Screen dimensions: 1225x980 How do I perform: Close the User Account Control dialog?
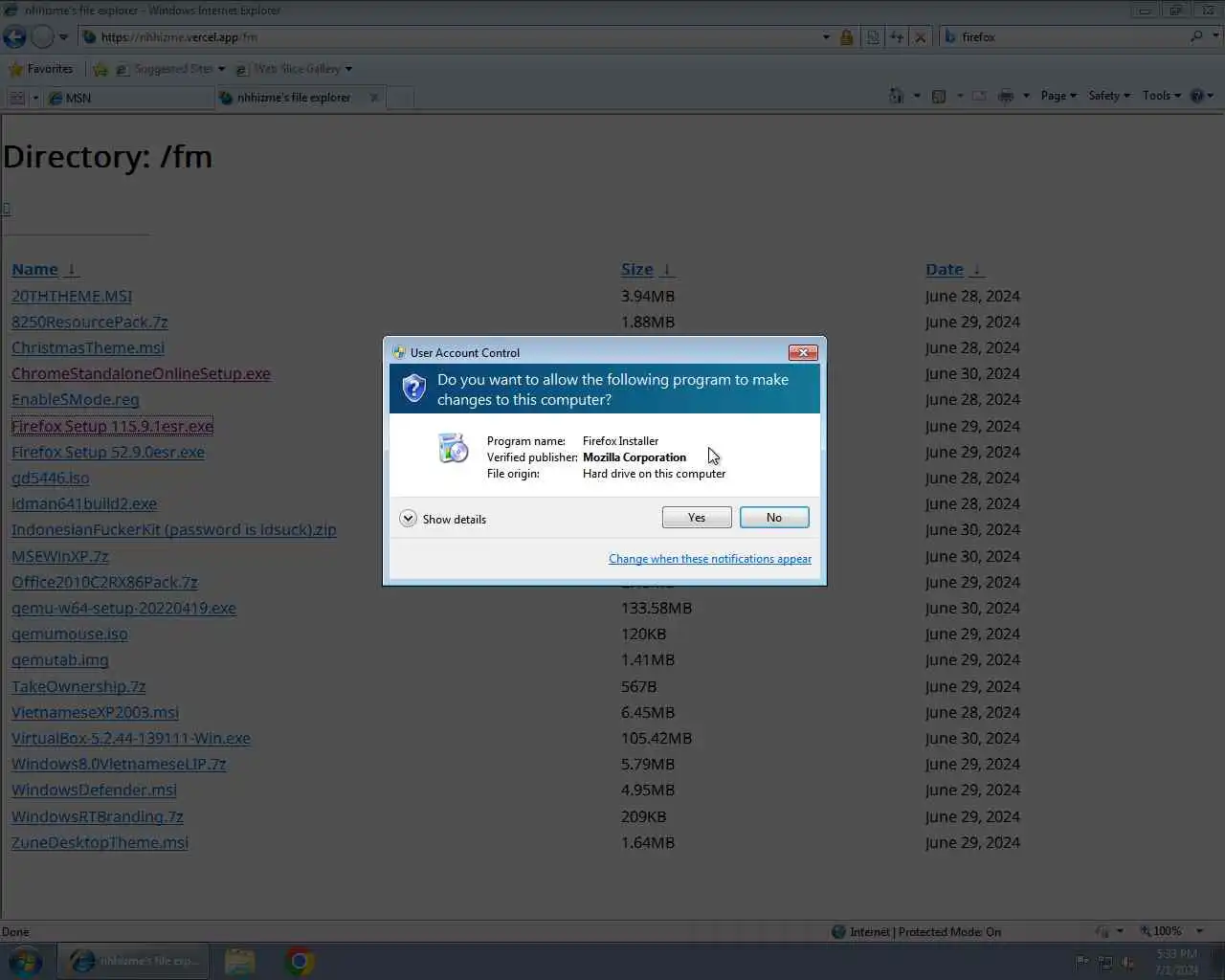click(x=803, y=352)
